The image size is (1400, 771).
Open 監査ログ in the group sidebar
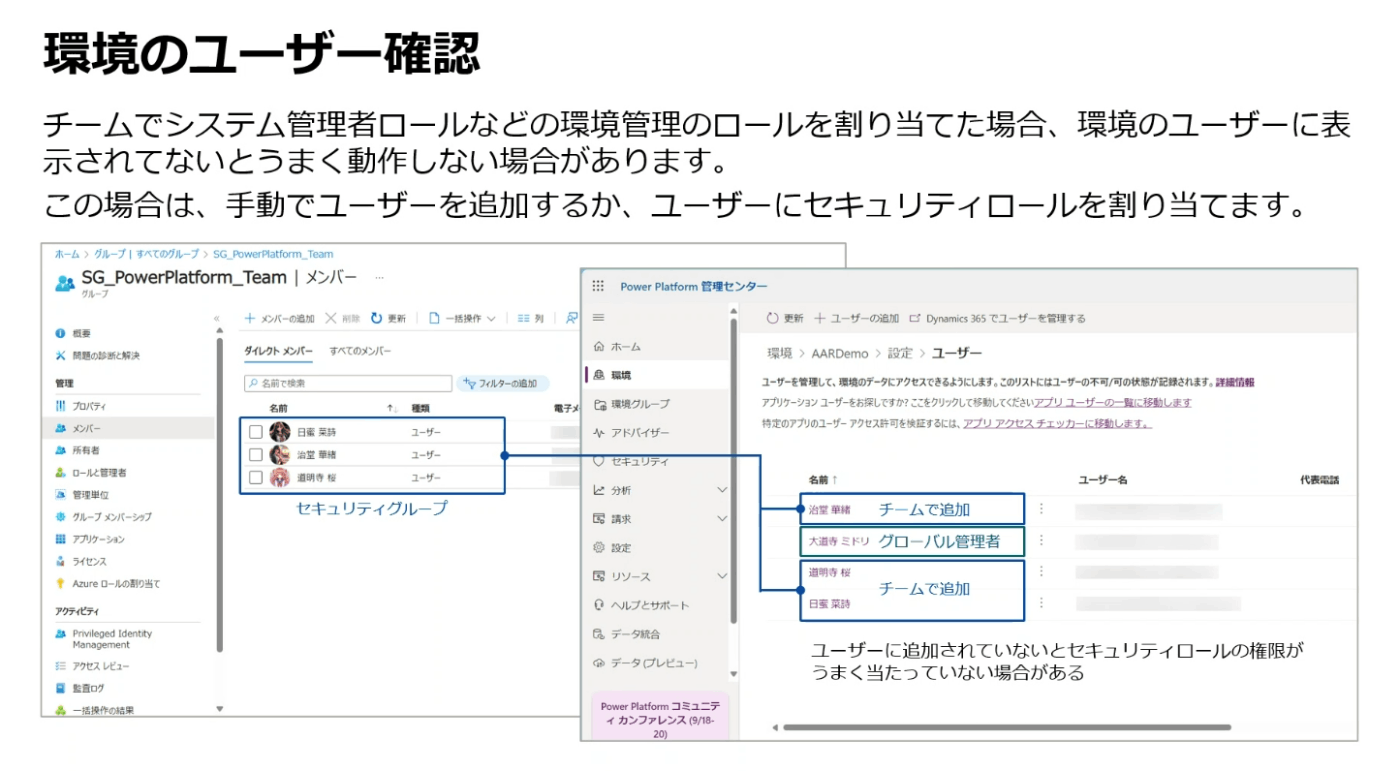pos(79,688)
